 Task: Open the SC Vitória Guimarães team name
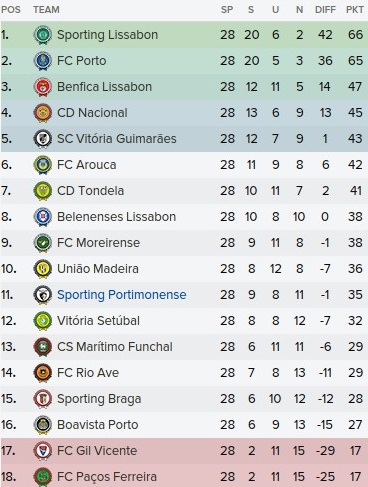click(117, 139)
